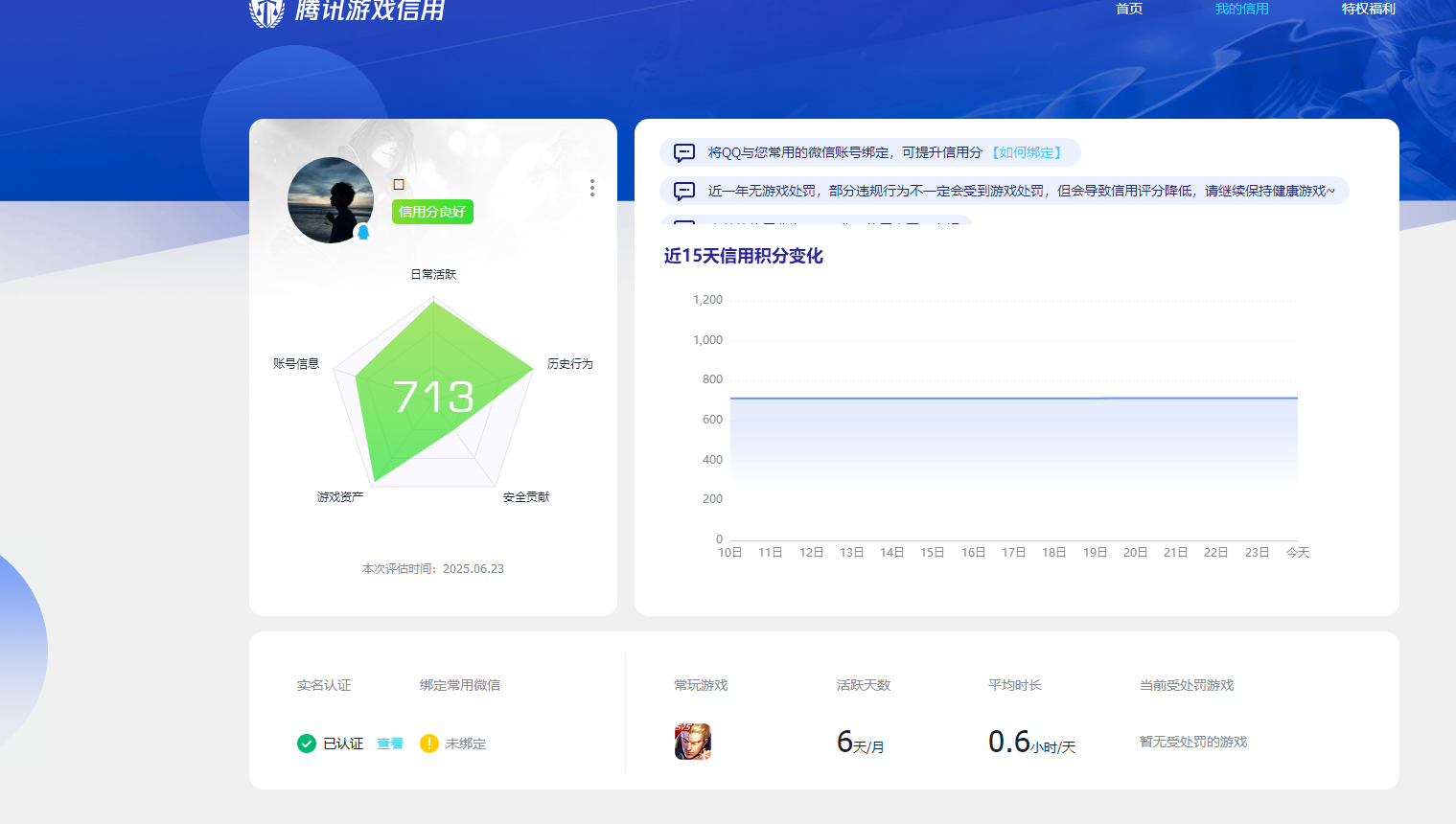This screenshot has height=824, width=1456.
Task: Open the 查看 real-name link
Action: [390, 744]
